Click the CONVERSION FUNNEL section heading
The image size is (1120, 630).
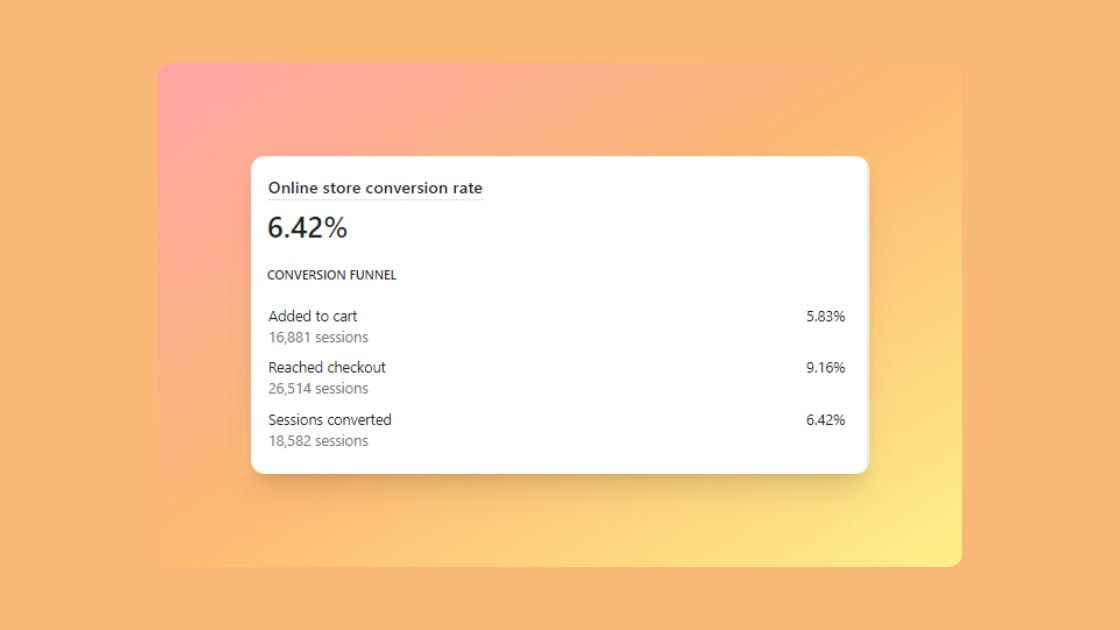point(331,274)
